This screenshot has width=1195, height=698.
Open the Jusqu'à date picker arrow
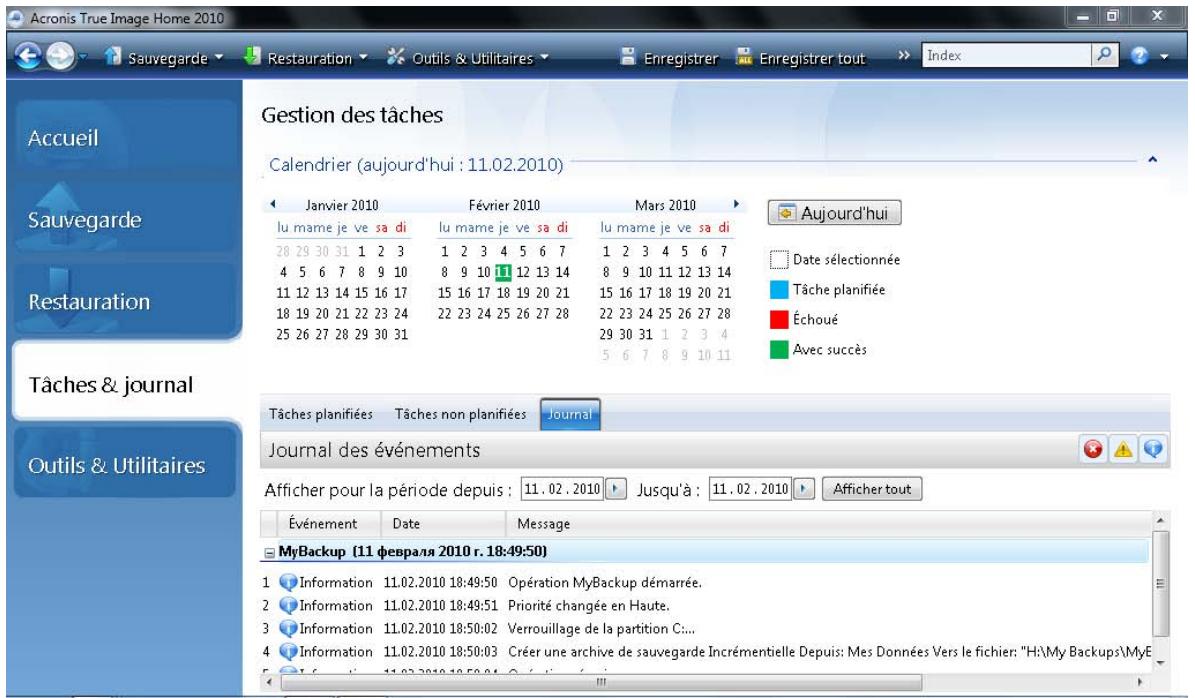click(x=804, y=489)
